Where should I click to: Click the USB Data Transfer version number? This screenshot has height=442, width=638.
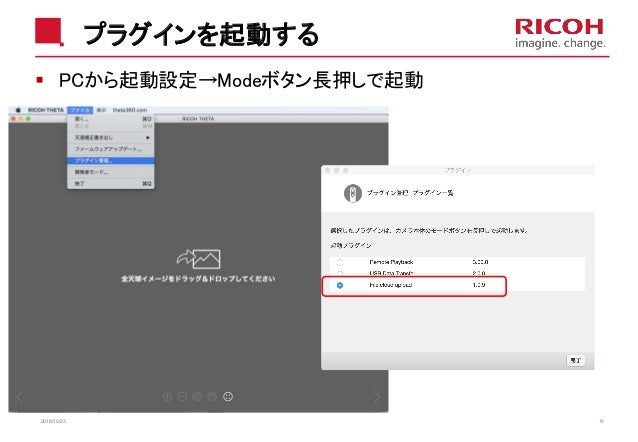coord(479,273)
